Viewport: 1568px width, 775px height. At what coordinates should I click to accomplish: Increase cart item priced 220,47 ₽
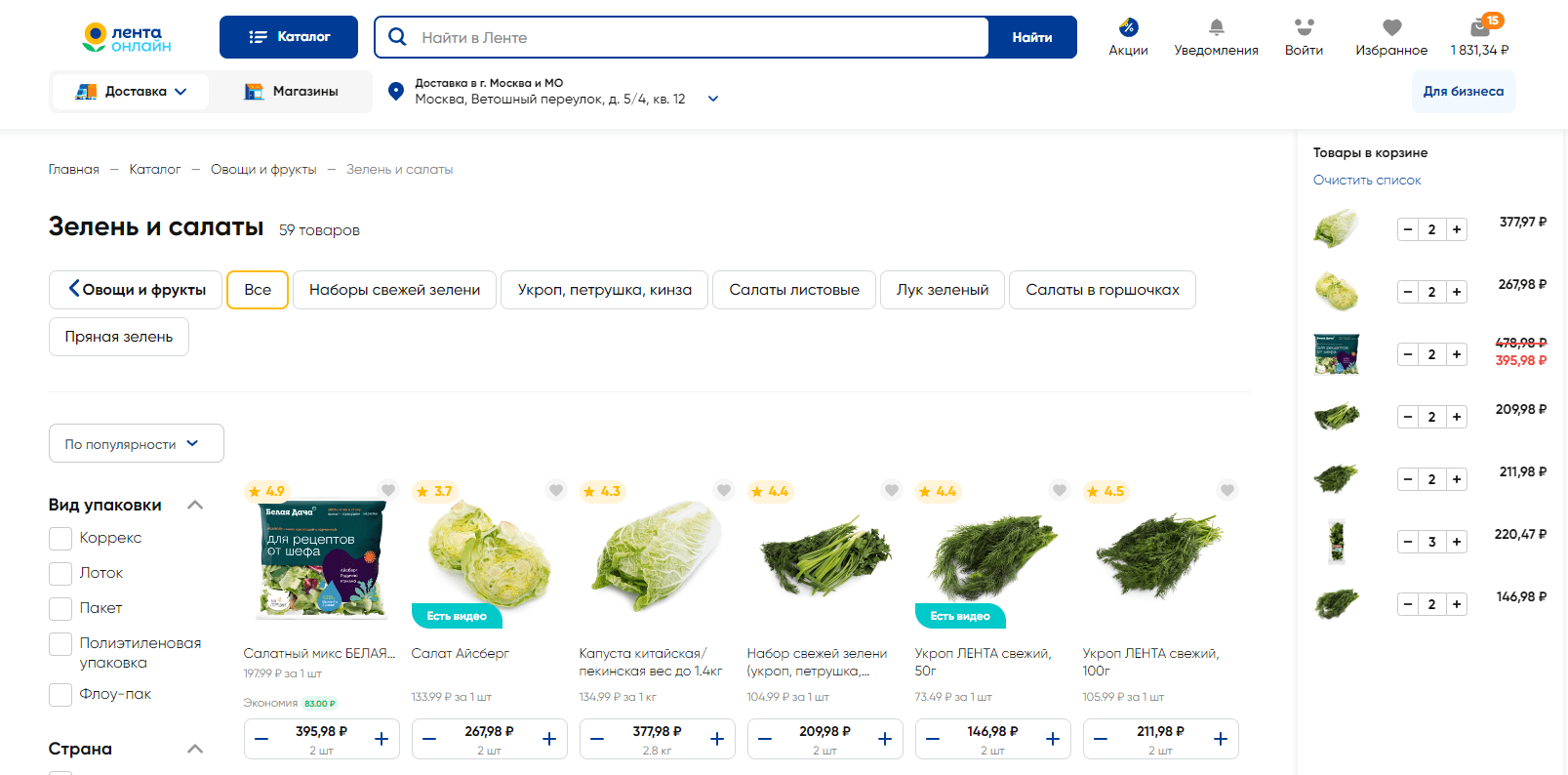[x=1457, y=542]
